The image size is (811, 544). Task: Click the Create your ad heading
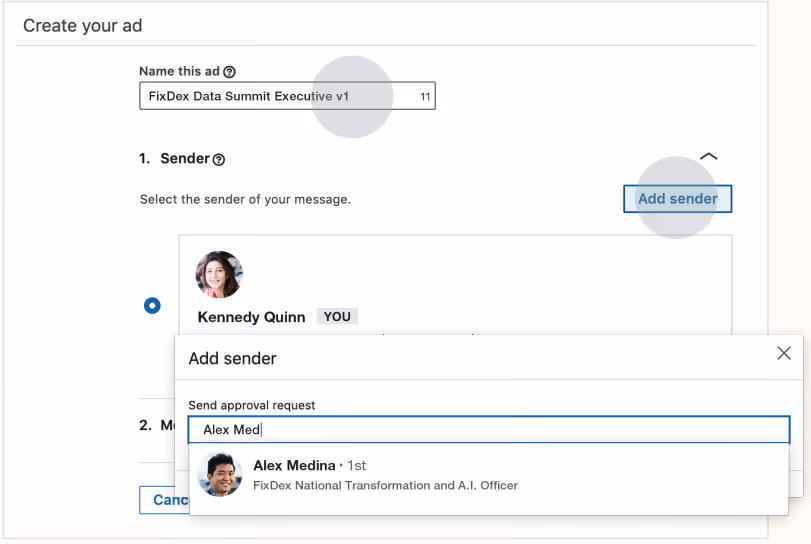pos(83,25)
